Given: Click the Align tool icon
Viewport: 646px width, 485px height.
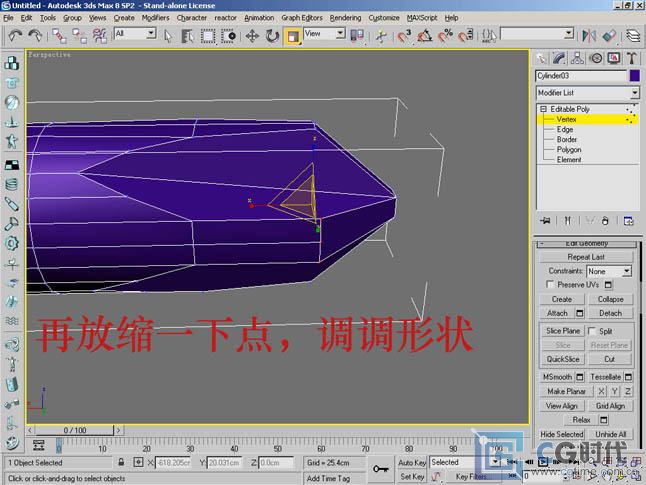Looking at the screenshot, I should pyautogui.click(x=609, y=36).
